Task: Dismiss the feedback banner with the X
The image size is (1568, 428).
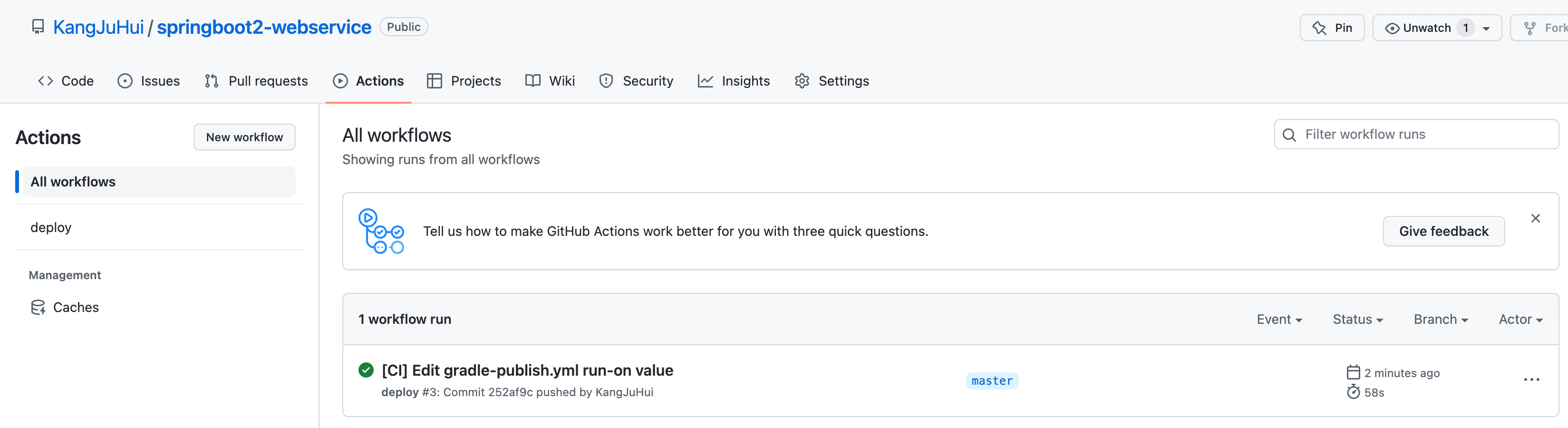Action: (1535, 218)
